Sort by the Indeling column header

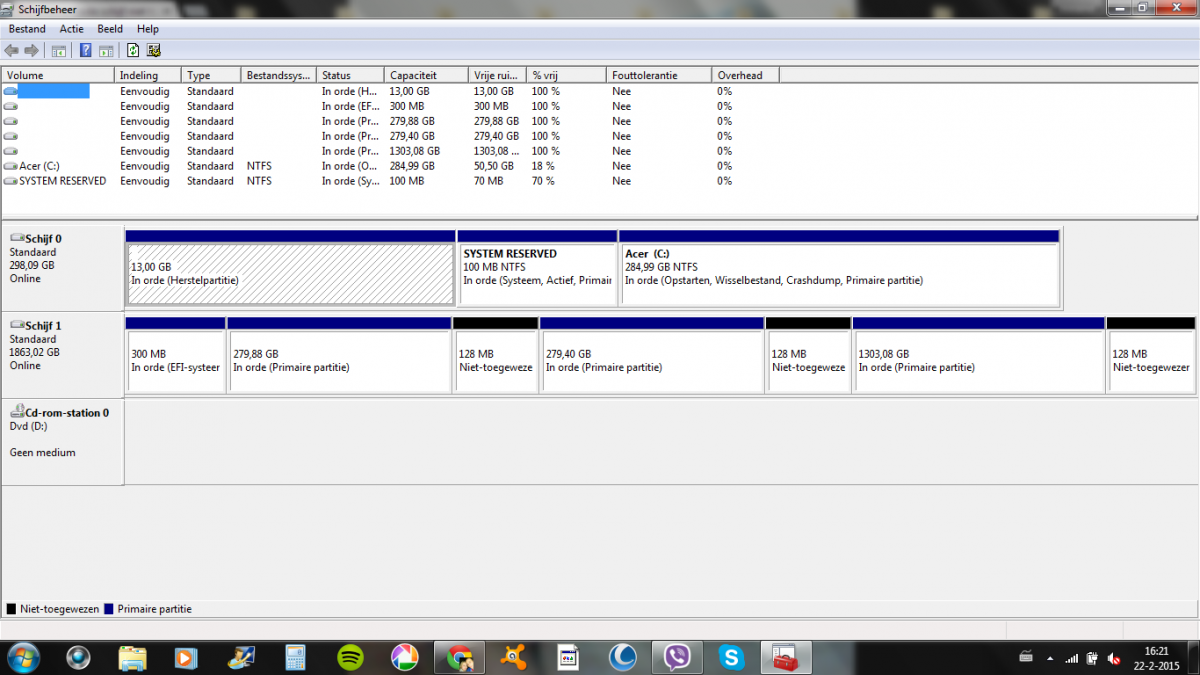click(x=148, y=75)
